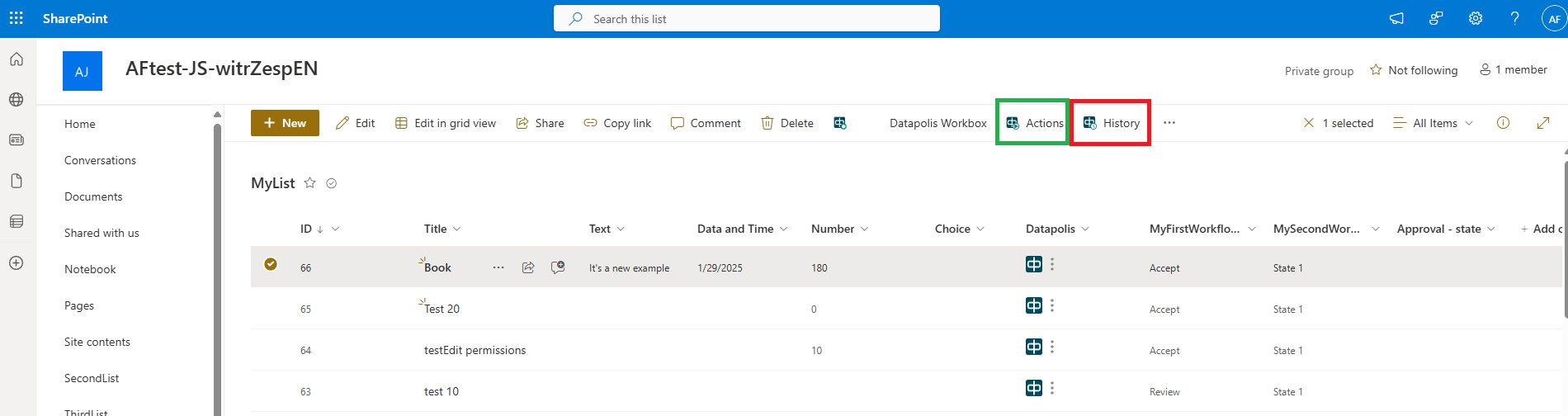This screenshot has height=416, width=1568.
Task: Favorite MyList with the star icon
Action: click(x=310, y=183)
